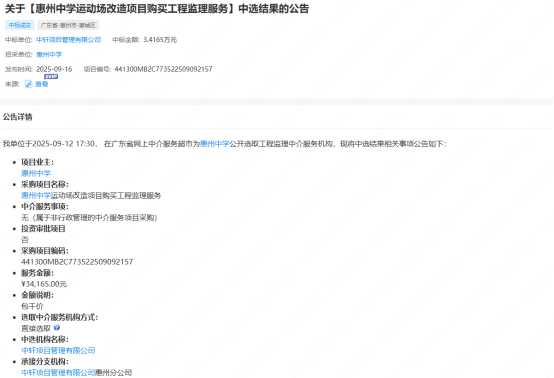Click the 金额说明 label
This screenshot has height=378, width=554.
coord(37,295)
